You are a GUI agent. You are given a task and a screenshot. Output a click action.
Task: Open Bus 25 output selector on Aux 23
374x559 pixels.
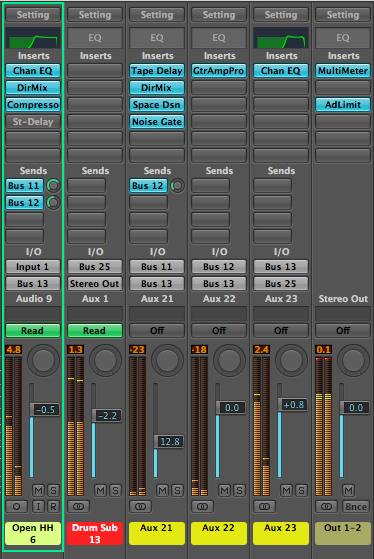(x=281, y=284)
